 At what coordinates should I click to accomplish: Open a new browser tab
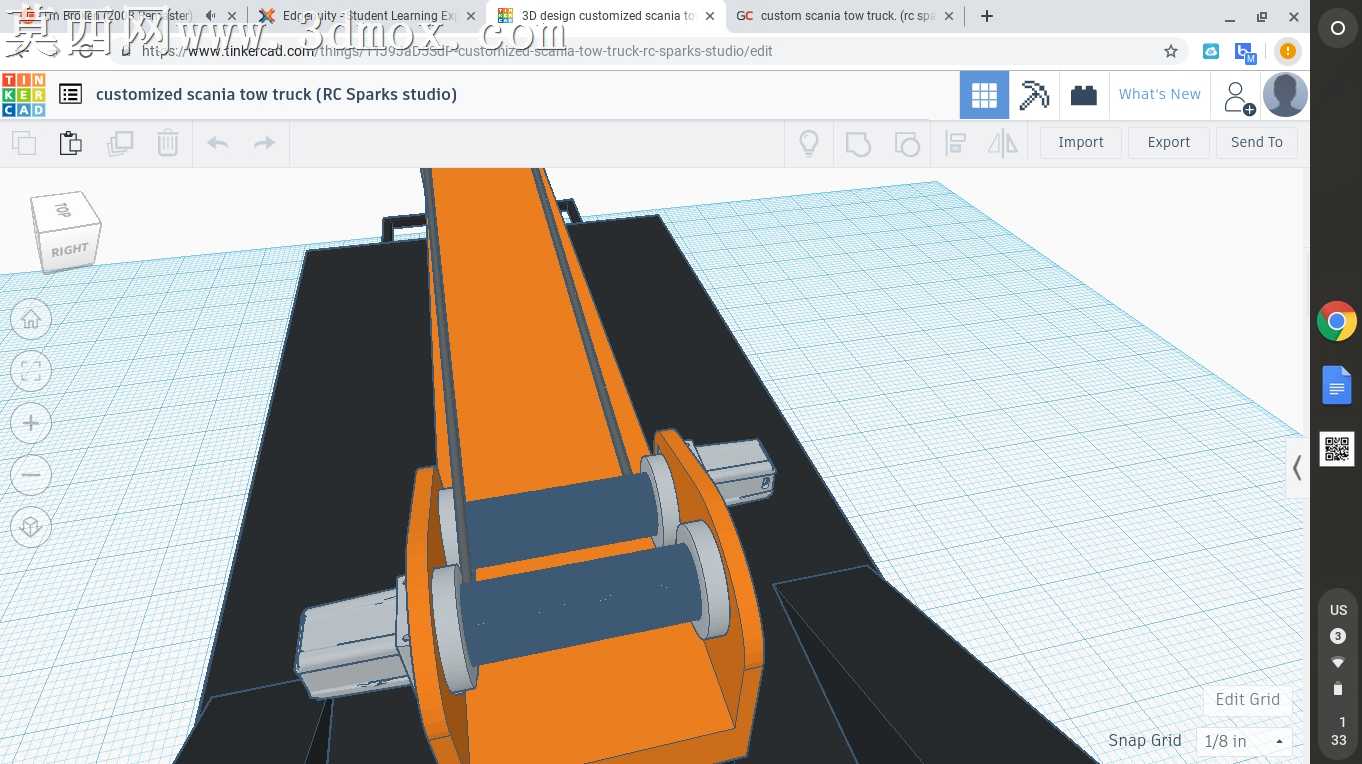tap(987, 16)
